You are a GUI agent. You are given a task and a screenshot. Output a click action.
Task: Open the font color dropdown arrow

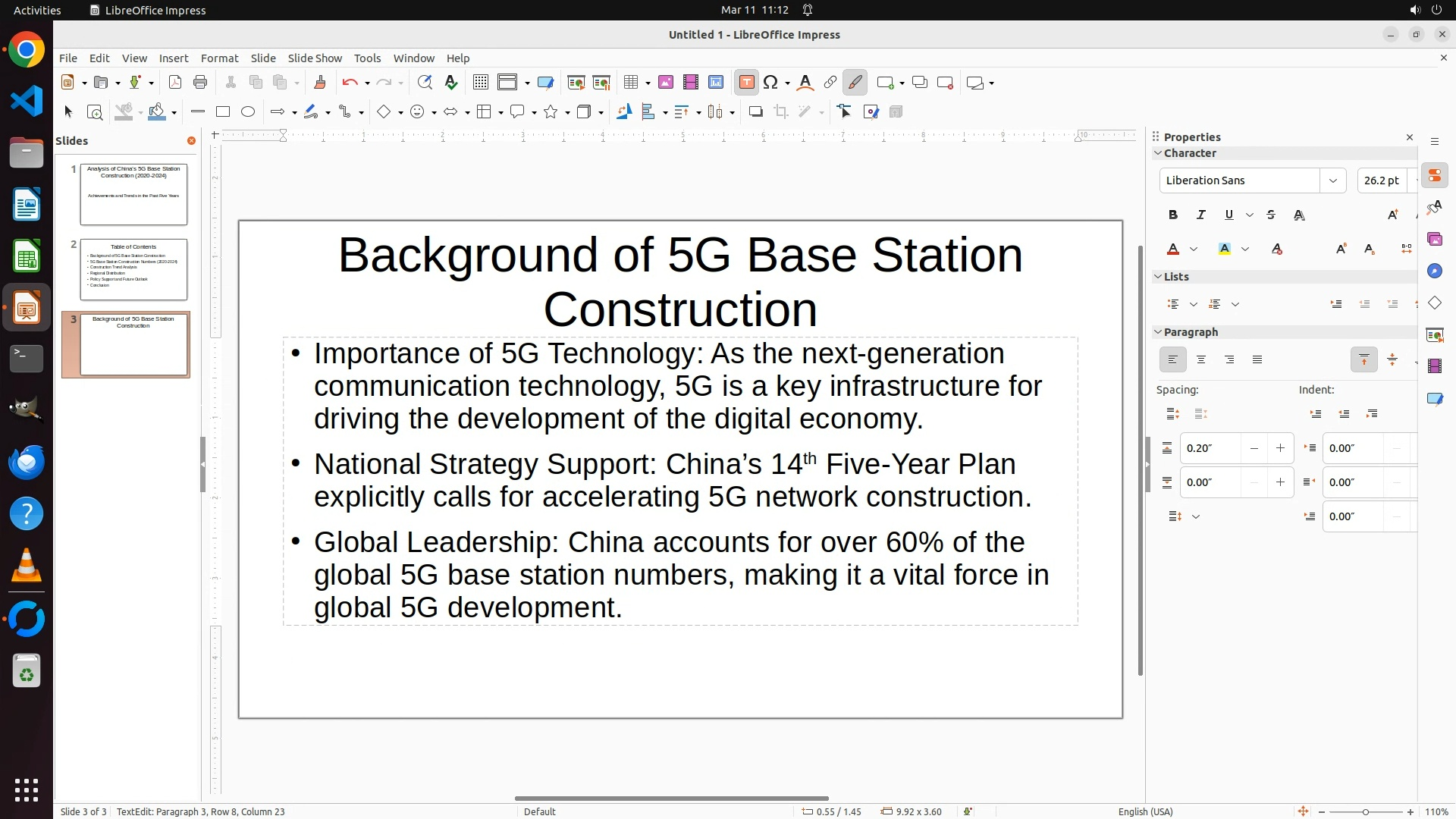click(1194, 249)
